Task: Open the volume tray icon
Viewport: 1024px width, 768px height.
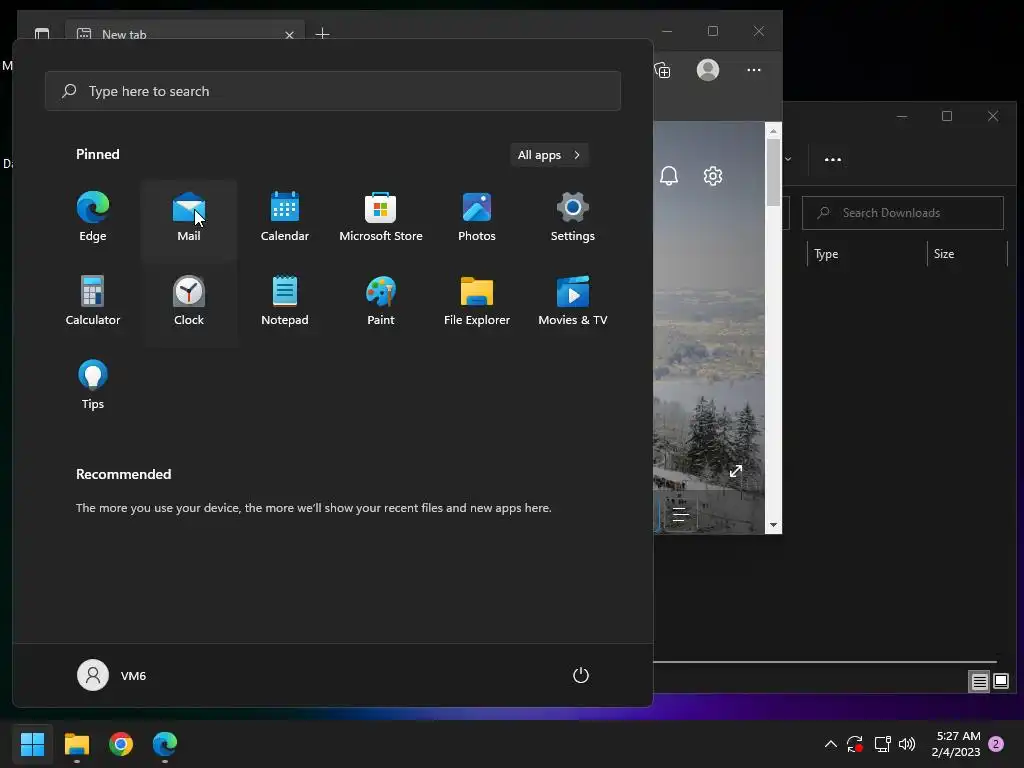Action: (907, 744)
